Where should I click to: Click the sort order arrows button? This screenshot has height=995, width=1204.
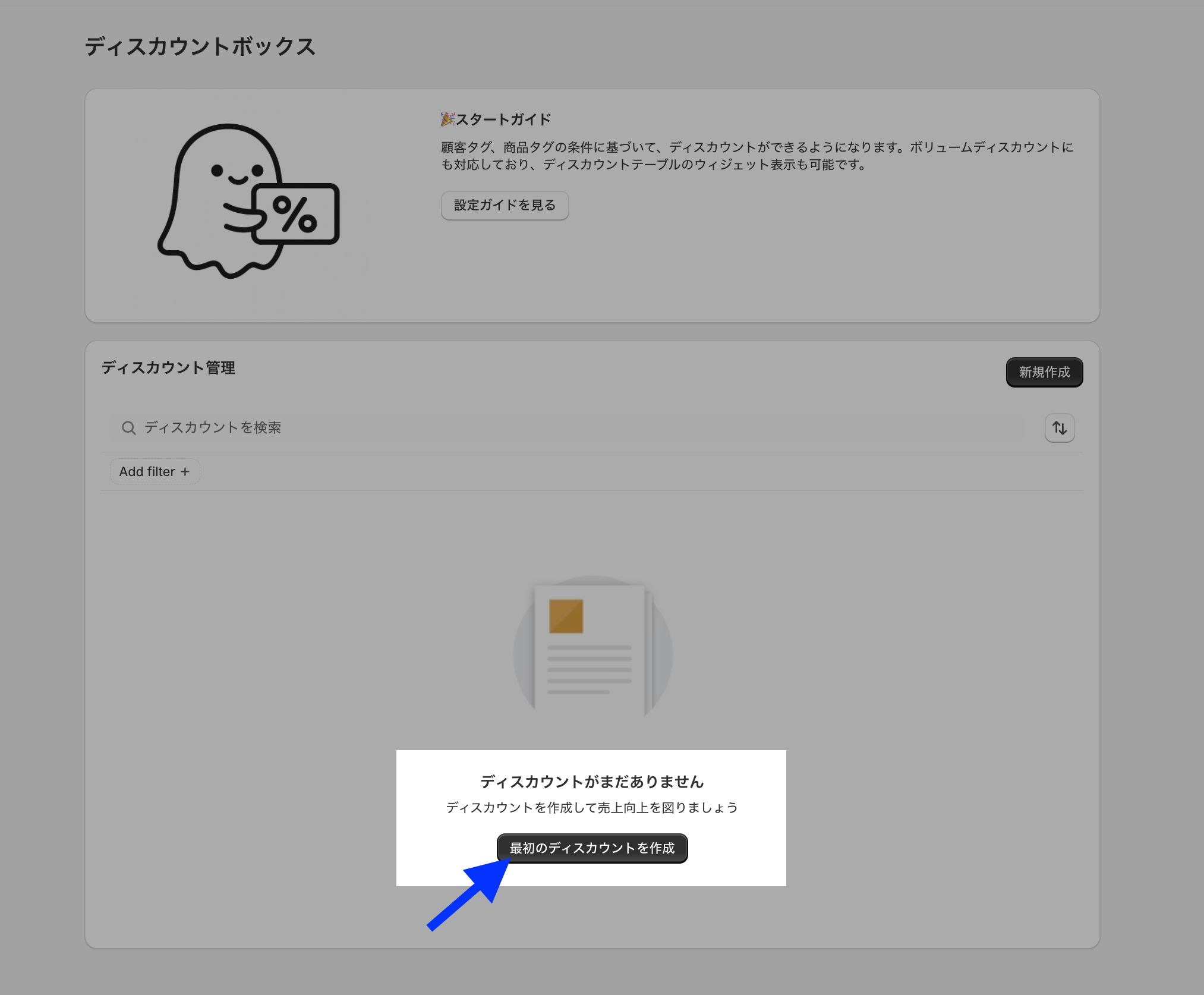(1060, 428)
